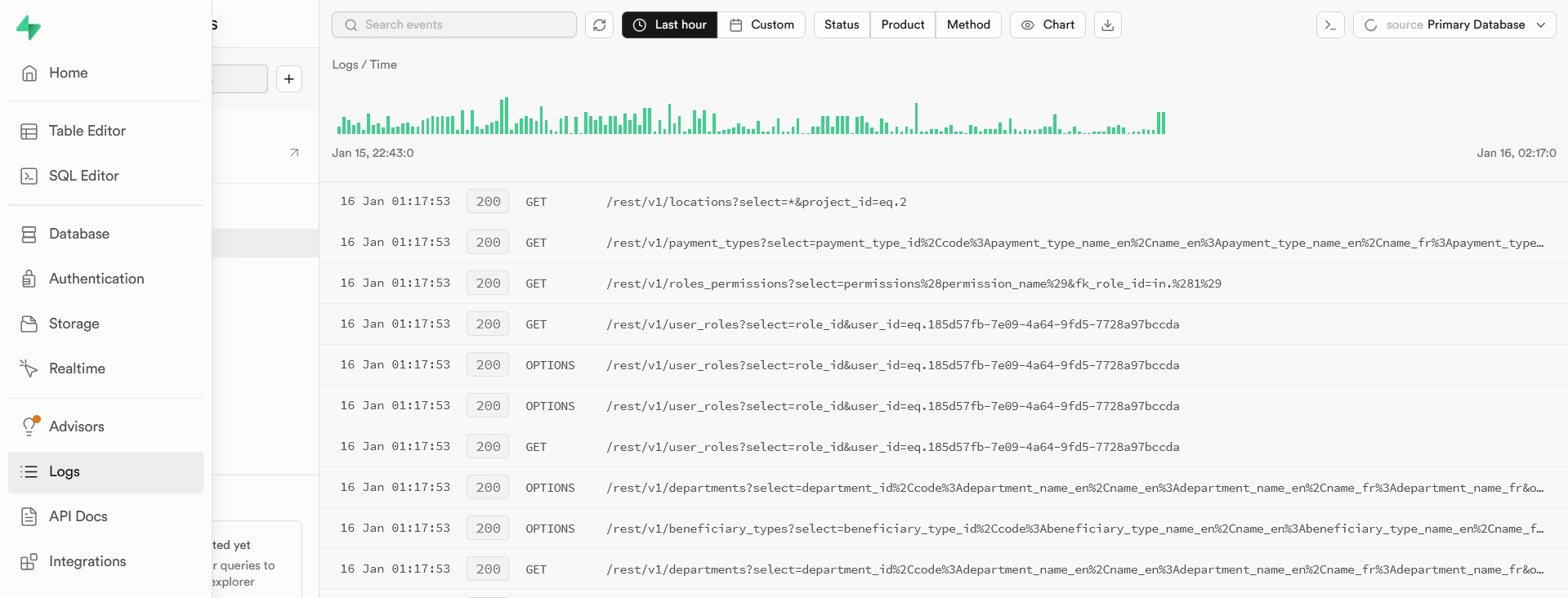1568x598 pixels.
Task: Select the Last hour time range
Action: tap(669, 25)
